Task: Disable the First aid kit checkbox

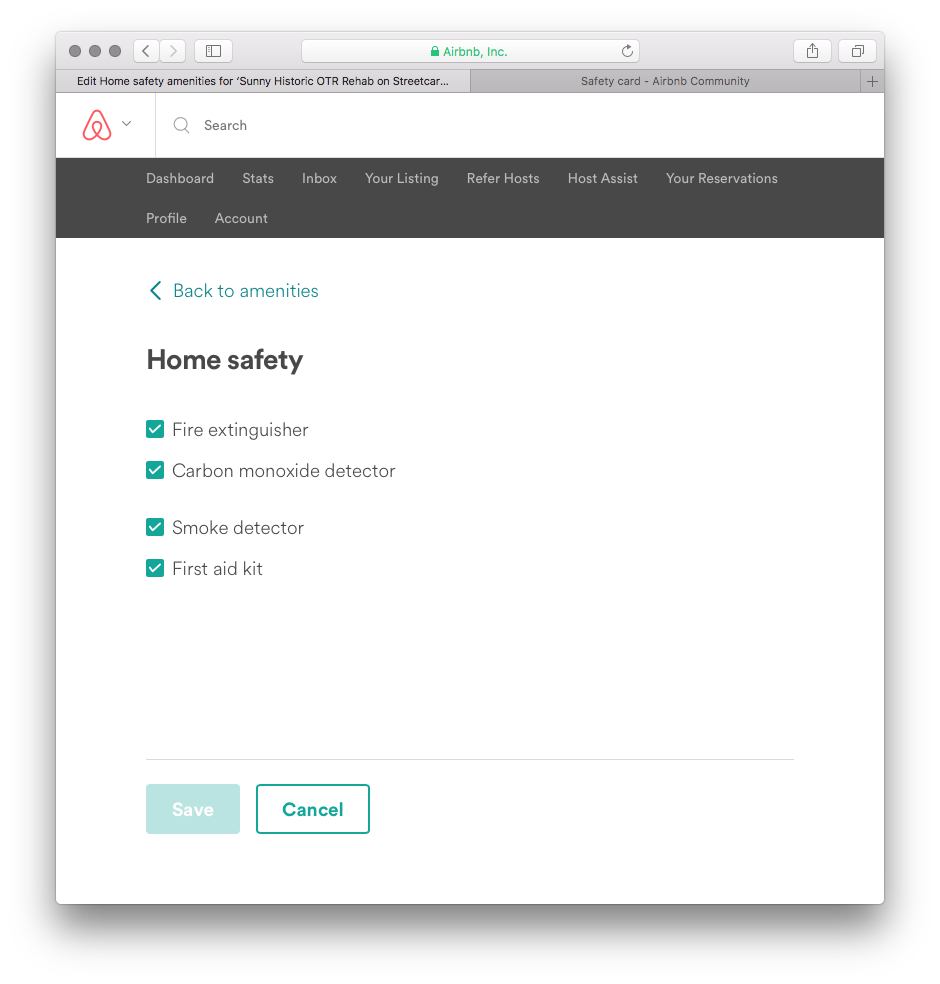Action: click(x=155, y=569)
